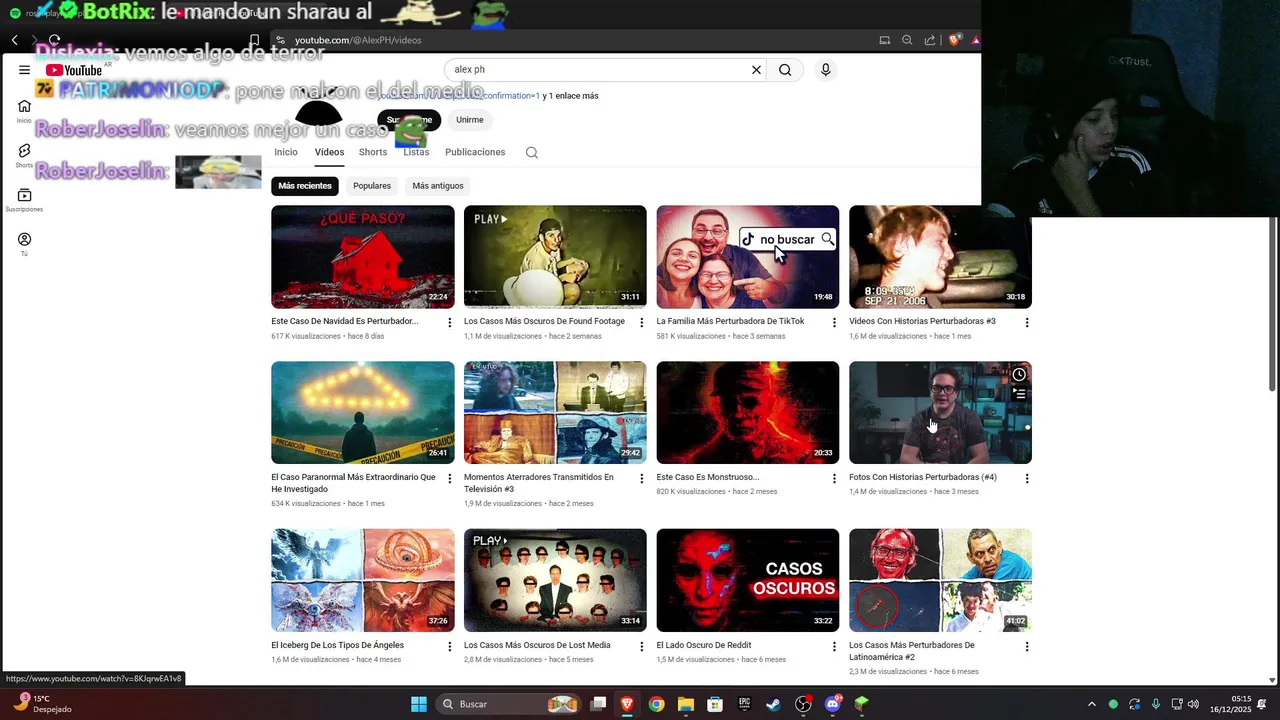1280x720 pixels.
Task: Open options for 'Lost Media' video
Action: click(641, 646)
